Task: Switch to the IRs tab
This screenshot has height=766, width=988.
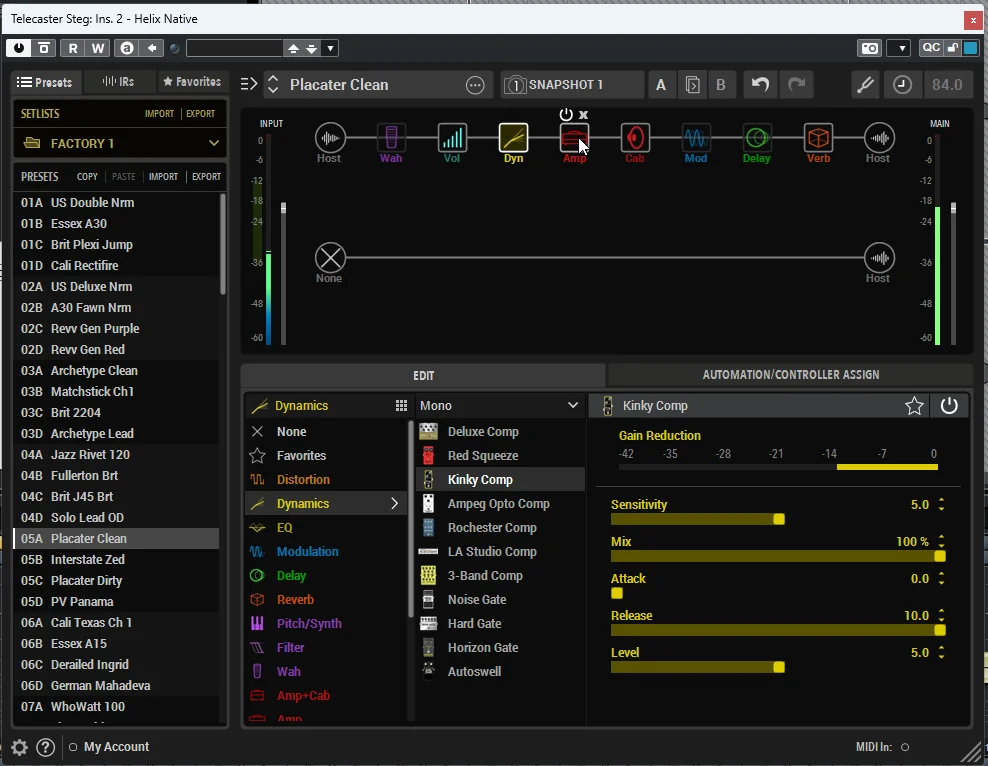Action: tap(118, 82)
